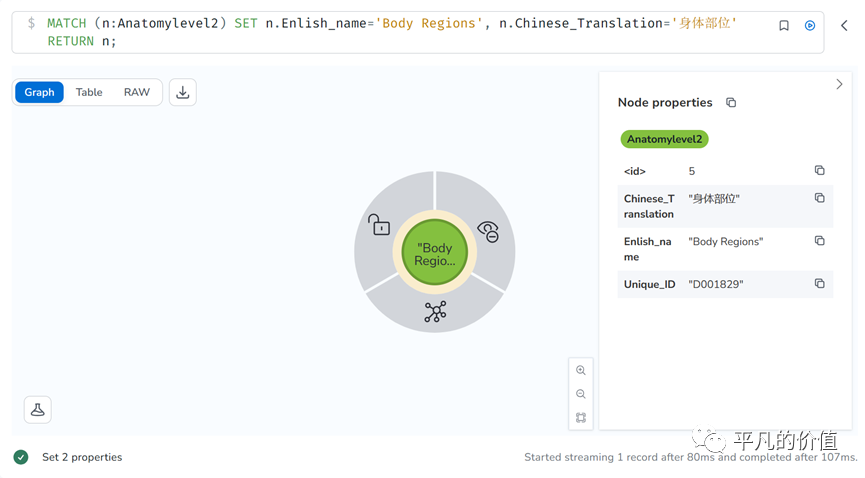865x478 pixels.
Task: Toggle lock on the Body Regions node
Action: click(379, 225)
